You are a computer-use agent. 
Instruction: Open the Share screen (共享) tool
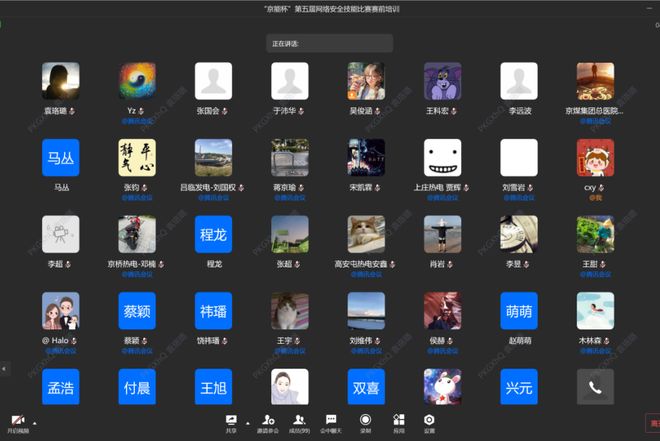[231, 421]
